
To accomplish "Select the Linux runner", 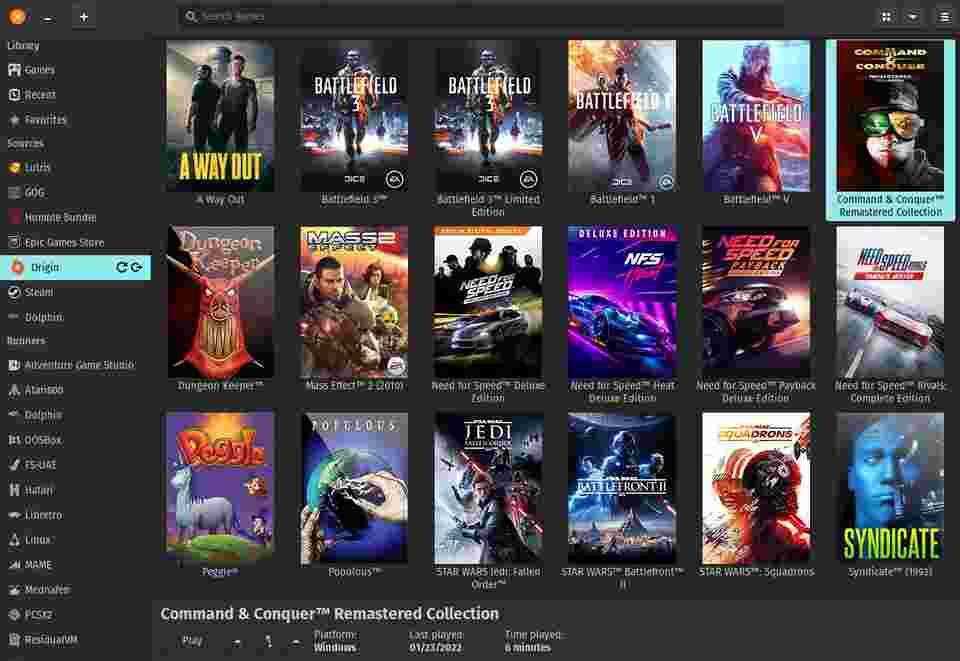I will [x=75, y=540].
